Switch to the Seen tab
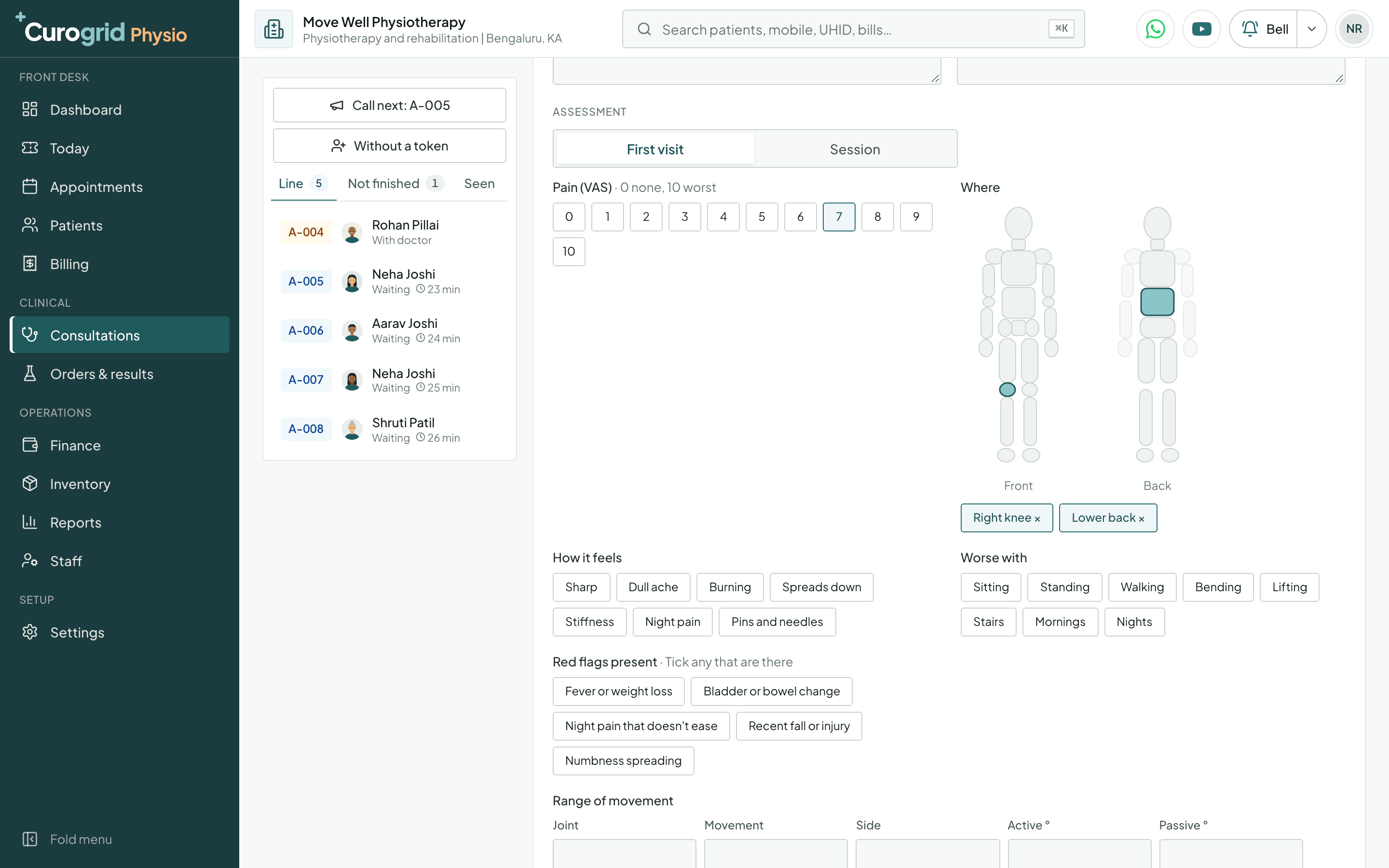The width and height of the screenshot is (1389, 868). (x=479, y=184)
